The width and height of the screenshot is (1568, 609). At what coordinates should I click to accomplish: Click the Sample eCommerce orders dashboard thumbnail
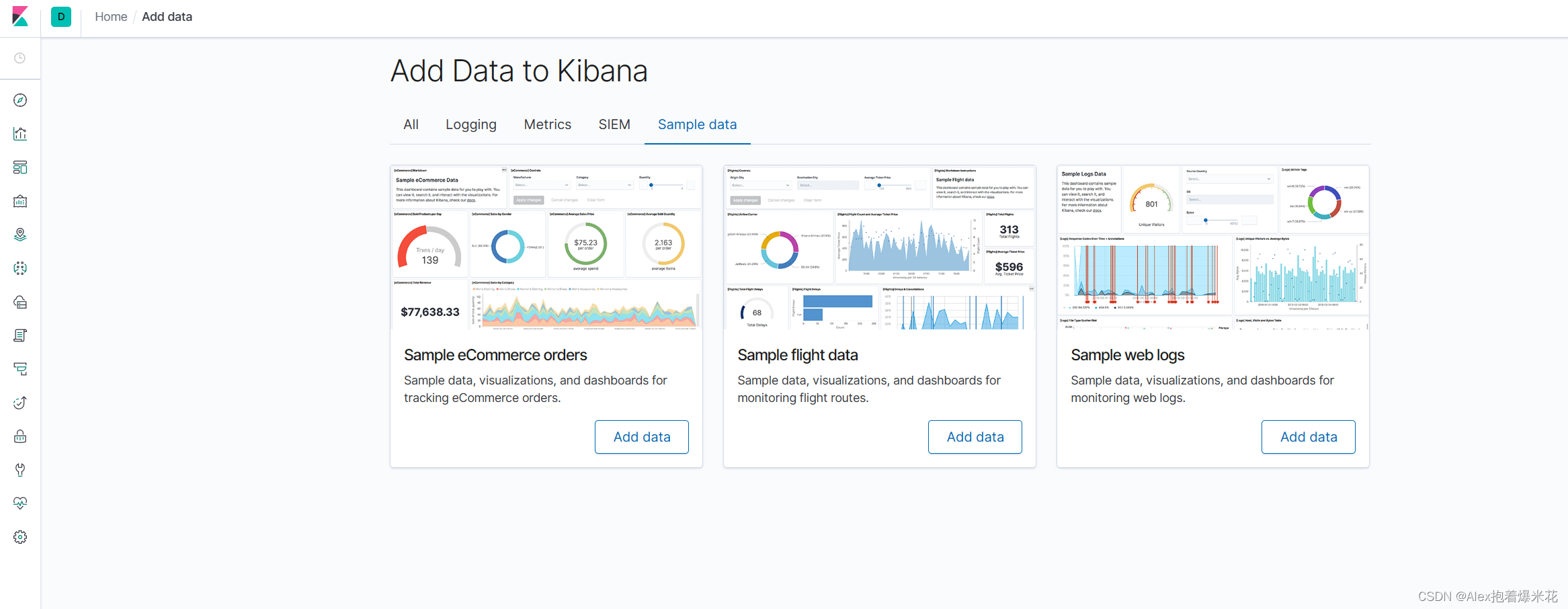546,247
